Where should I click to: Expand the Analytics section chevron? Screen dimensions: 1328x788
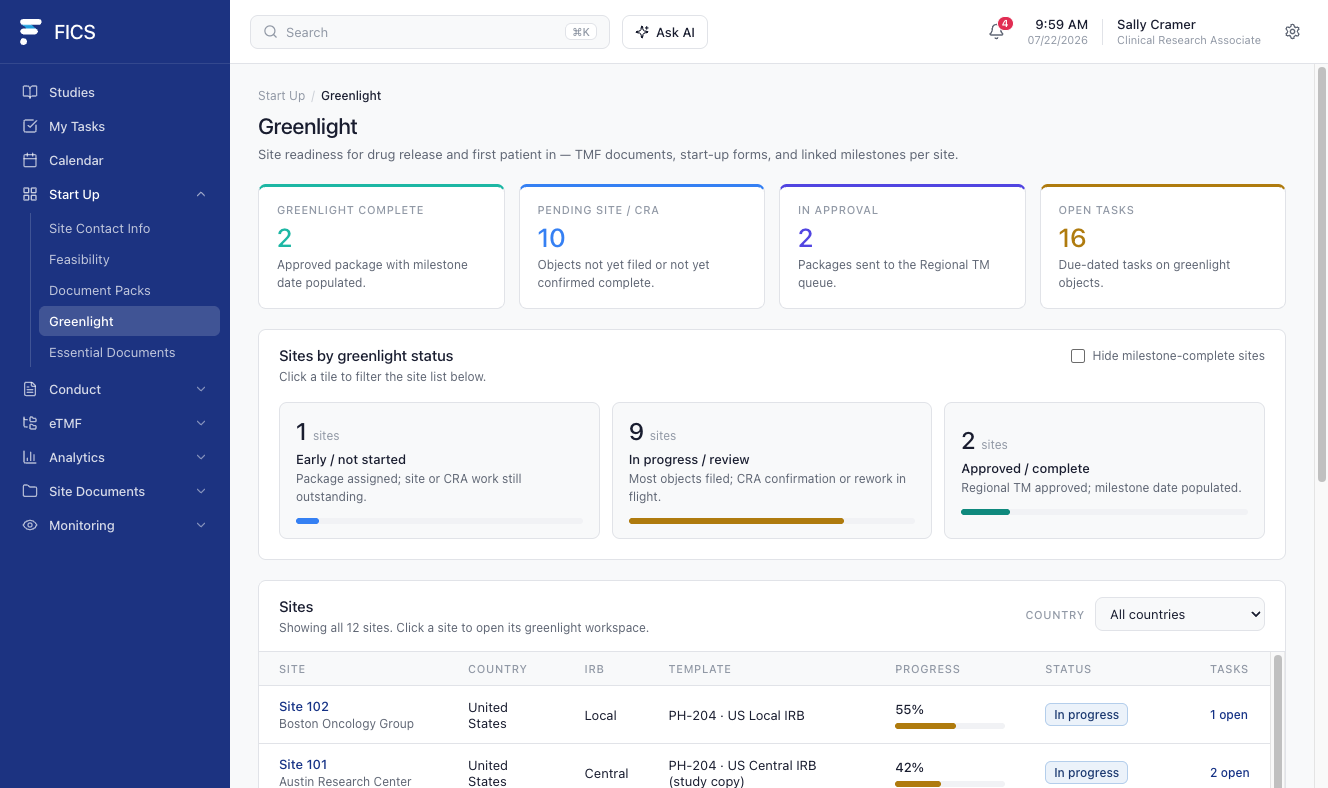(201, 457)
